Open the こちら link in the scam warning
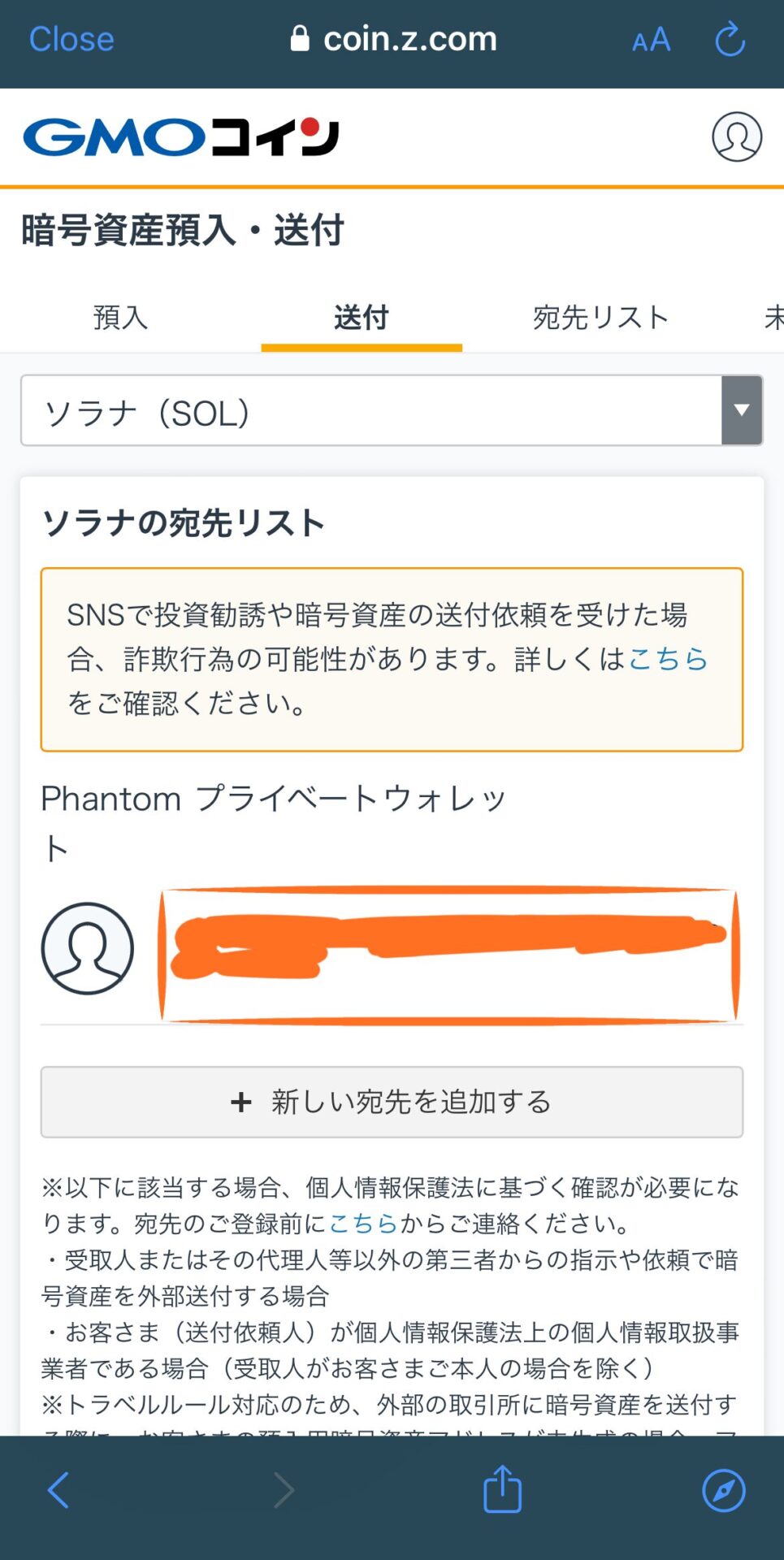Viewport: 784px width, 1560px height. (668, 660)
